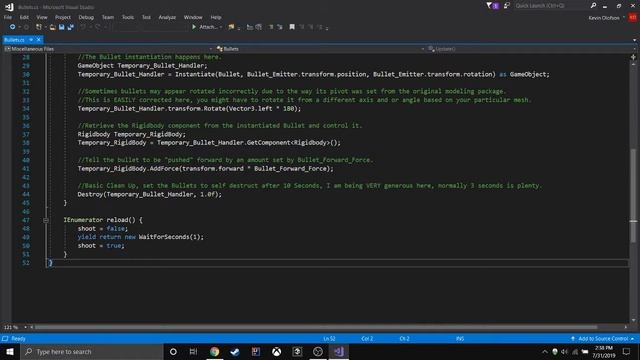Click Visual Studio icon on taskbar
Screen dimensions: 640x360
[x=339, y=351]
